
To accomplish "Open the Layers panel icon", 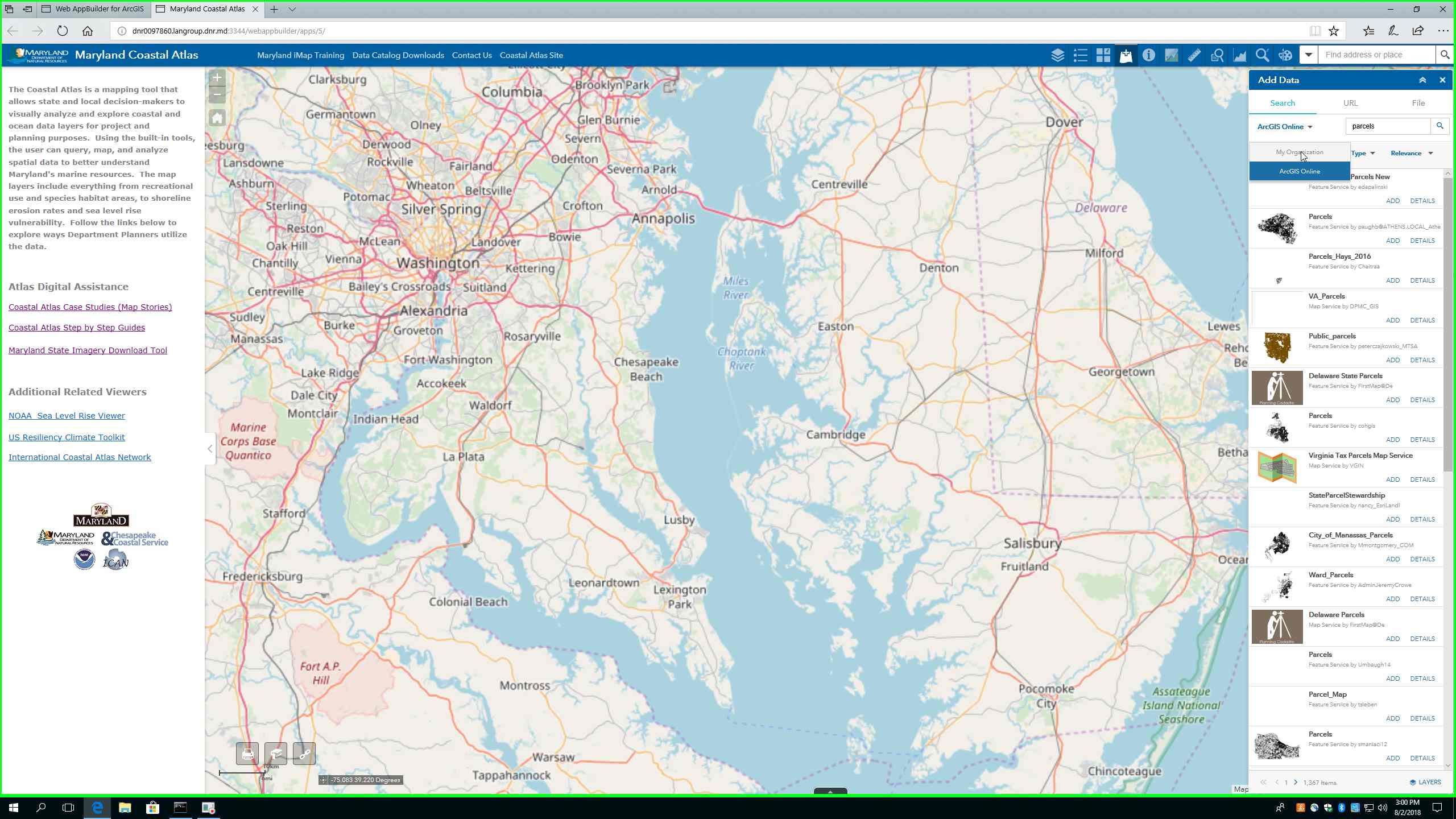I will pyautogui.click(x=1058, y=55).
